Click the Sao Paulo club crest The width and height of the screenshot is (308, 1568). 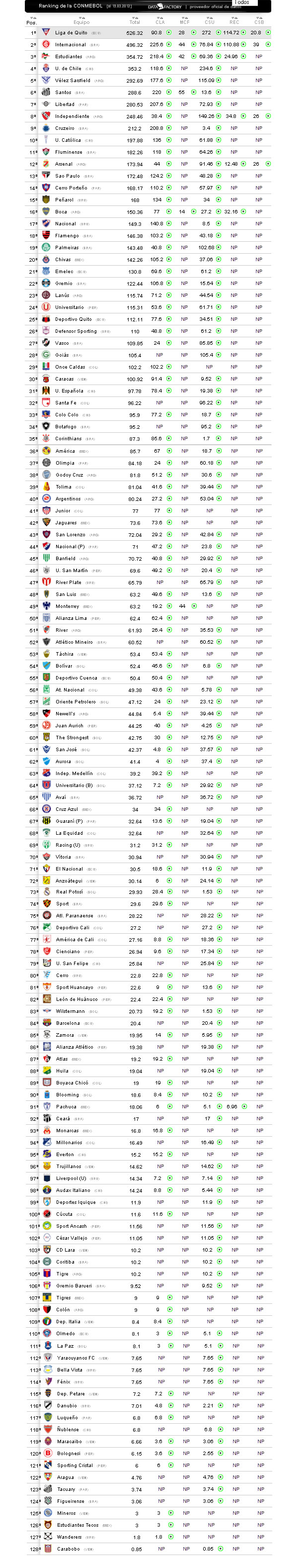(46, 175)
